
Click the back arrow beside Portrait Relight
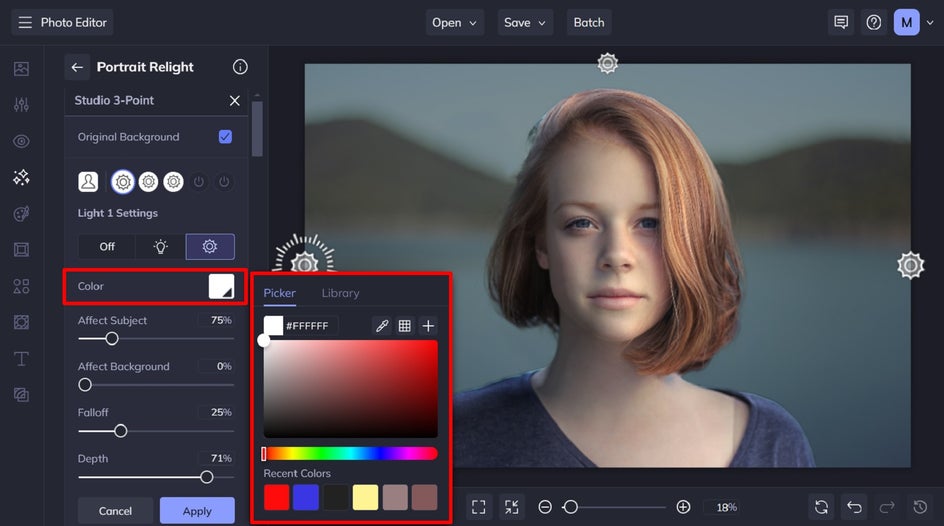tap(77, 67)
